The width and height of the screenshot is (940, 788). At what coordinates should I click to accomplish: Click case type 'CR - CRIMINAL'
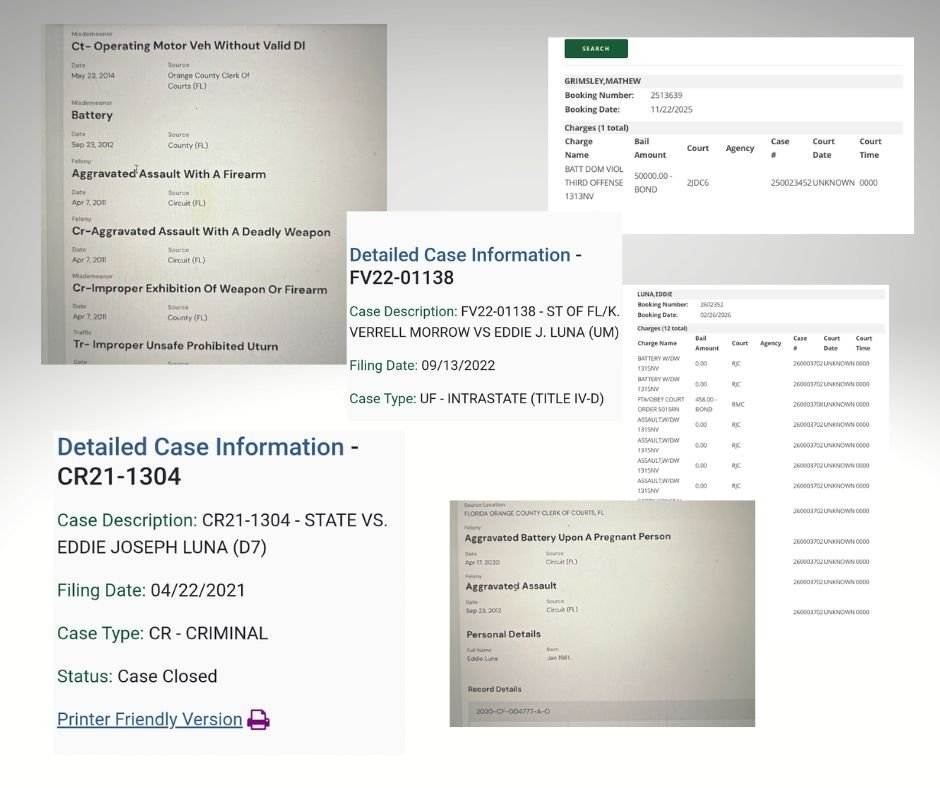coord(208,633)
